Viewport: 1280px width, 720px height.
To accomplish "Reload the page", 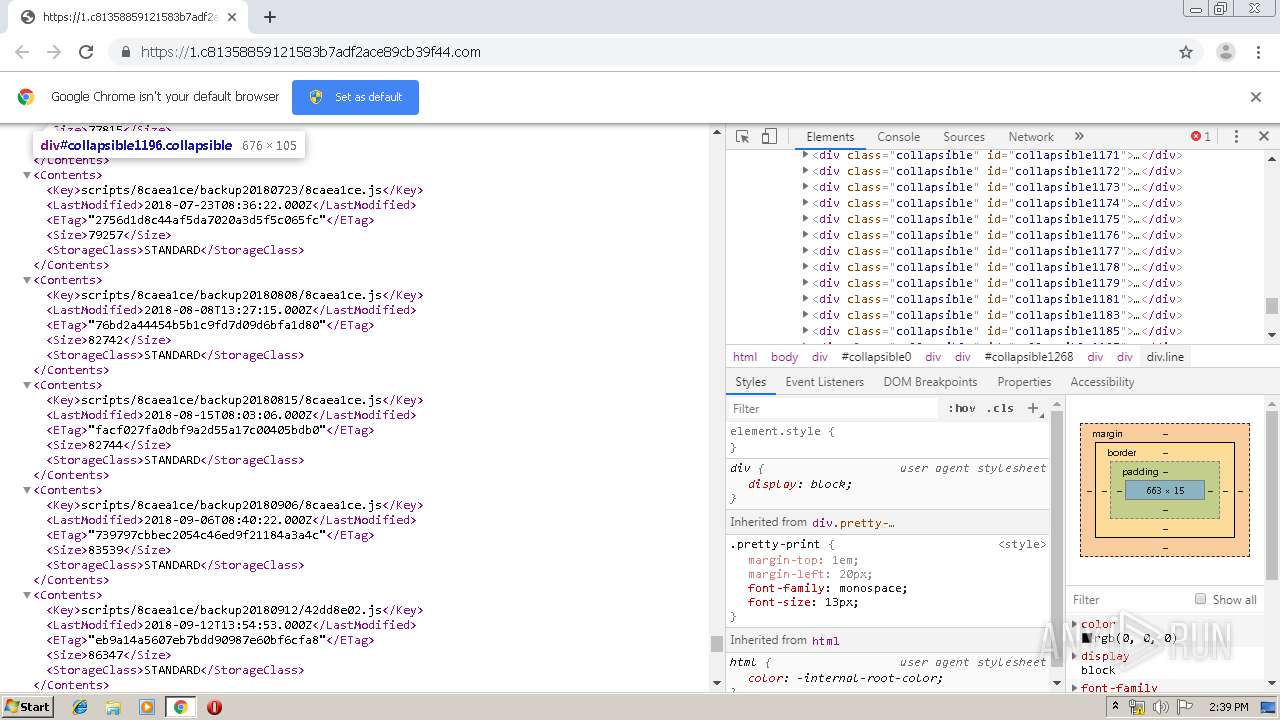I will point(86,52).
